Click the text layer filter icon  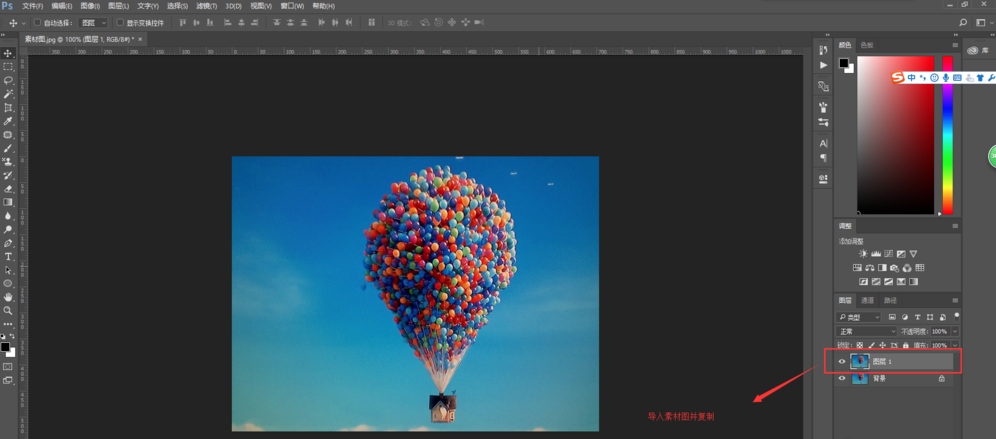tap(917, 317)
